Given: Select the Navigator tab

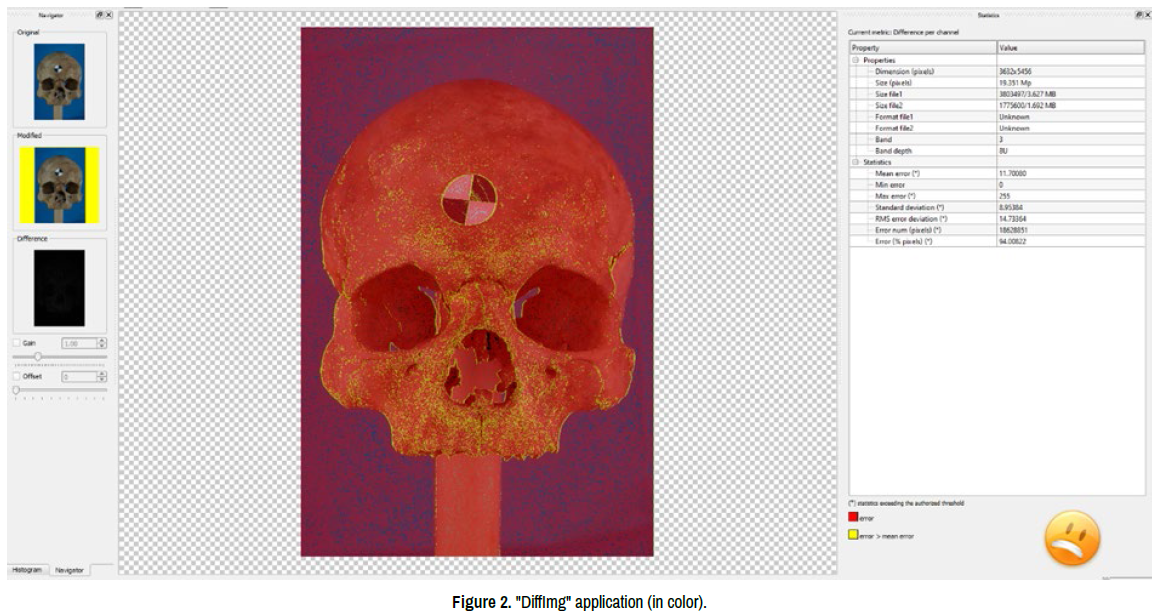Looking at the screenshot, I should pos(69,569).
